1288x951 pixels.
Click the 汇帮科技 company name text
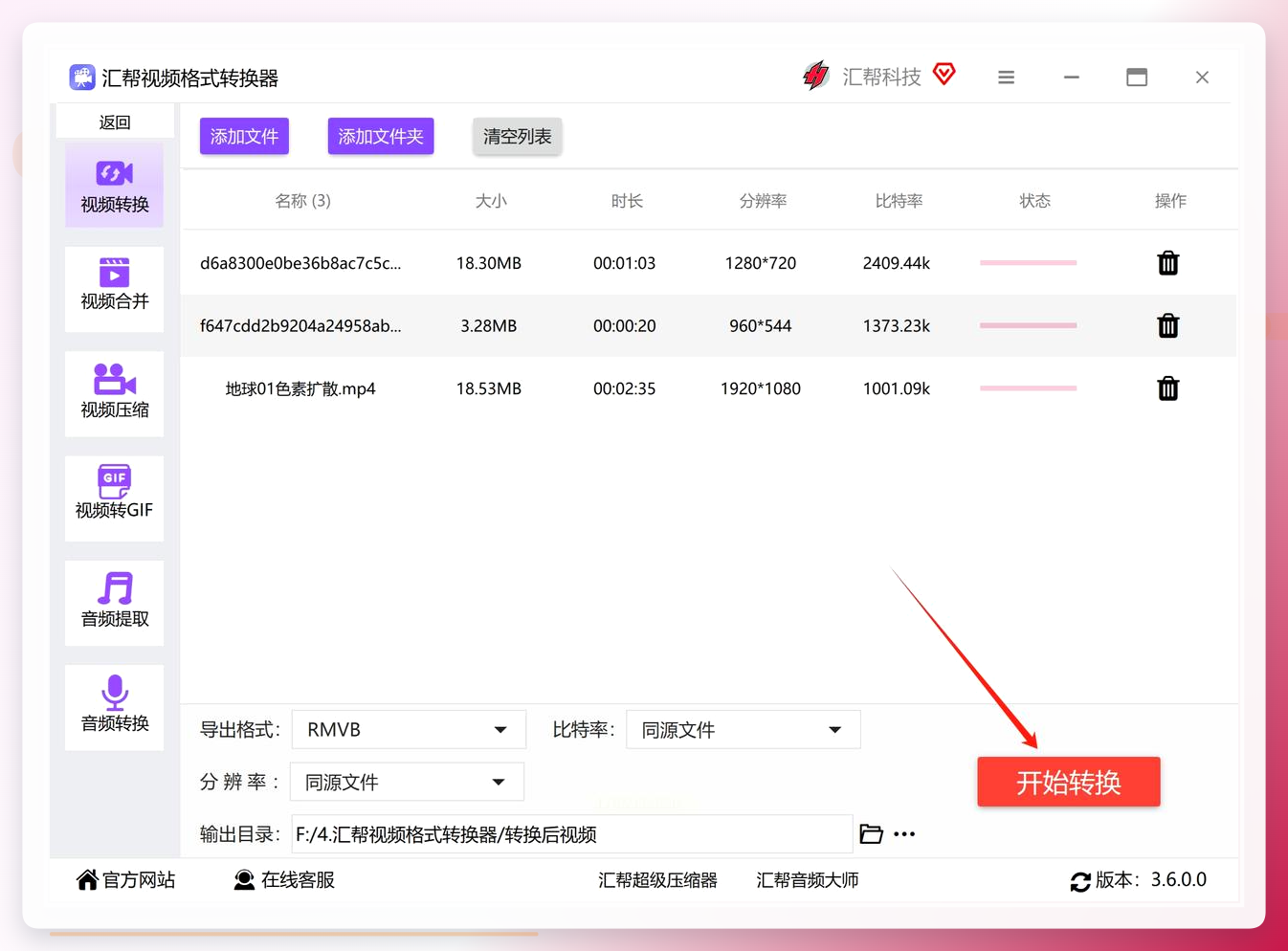(x=881, y=77)
